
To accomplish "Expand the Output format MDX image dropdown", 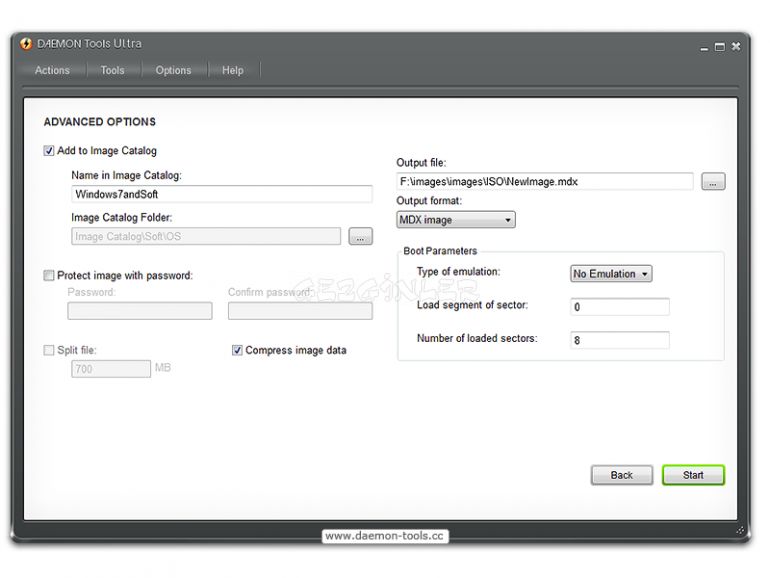I will [456, 220].
